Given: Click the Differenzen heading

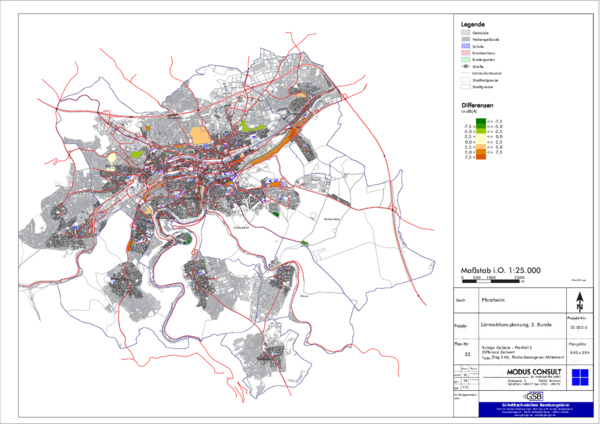Looking at the screenshot, I should click(x=478, y=104).
